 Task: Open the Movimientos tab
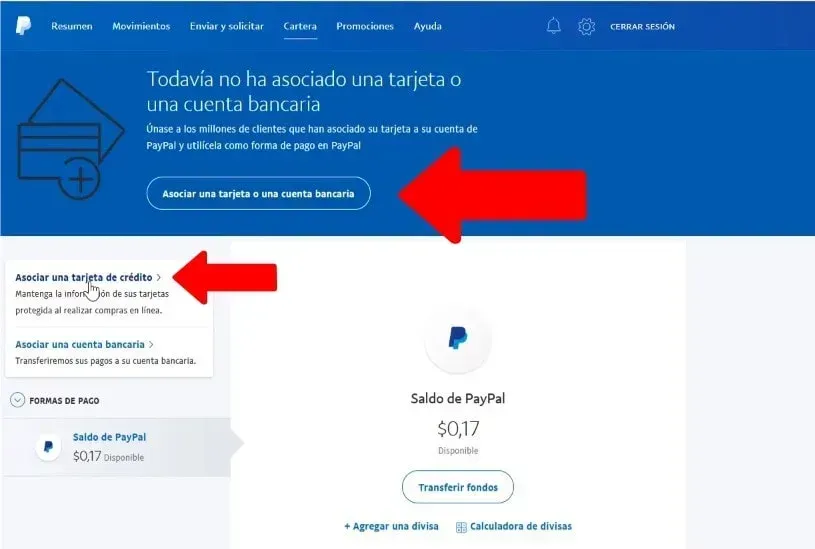(x=141, y=26)
